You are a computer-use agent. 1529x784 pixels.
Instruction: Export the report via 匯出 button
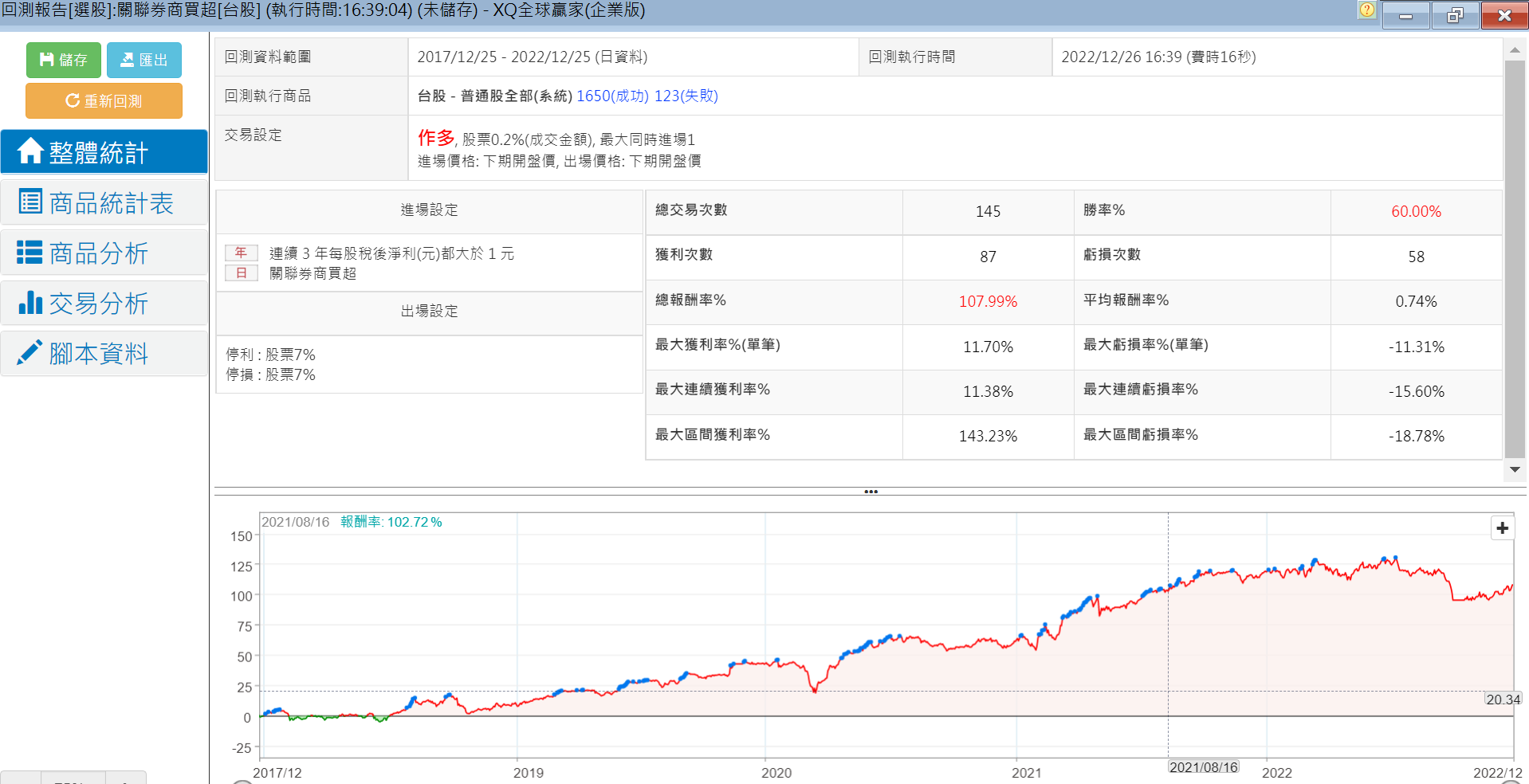tap(144, 60)
